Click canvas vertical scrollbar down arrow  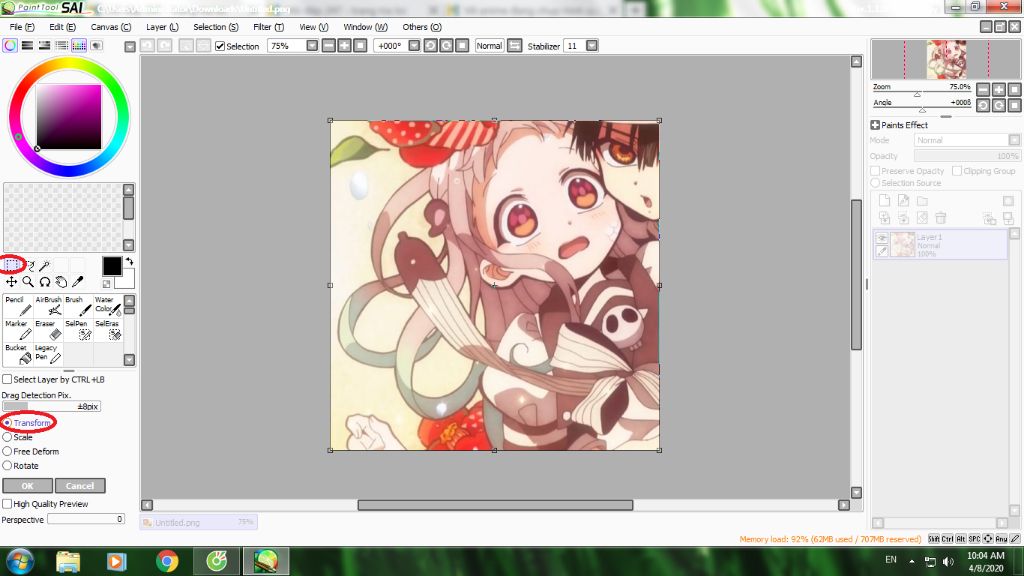[856, 492]
